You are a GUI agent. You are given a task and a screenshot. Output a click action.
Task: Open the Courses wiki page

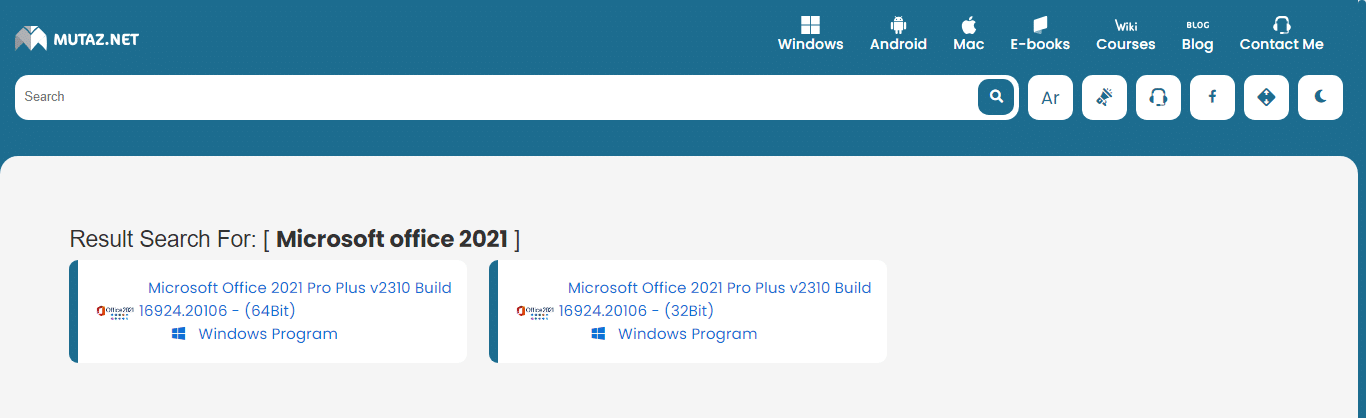[1125, 34]
